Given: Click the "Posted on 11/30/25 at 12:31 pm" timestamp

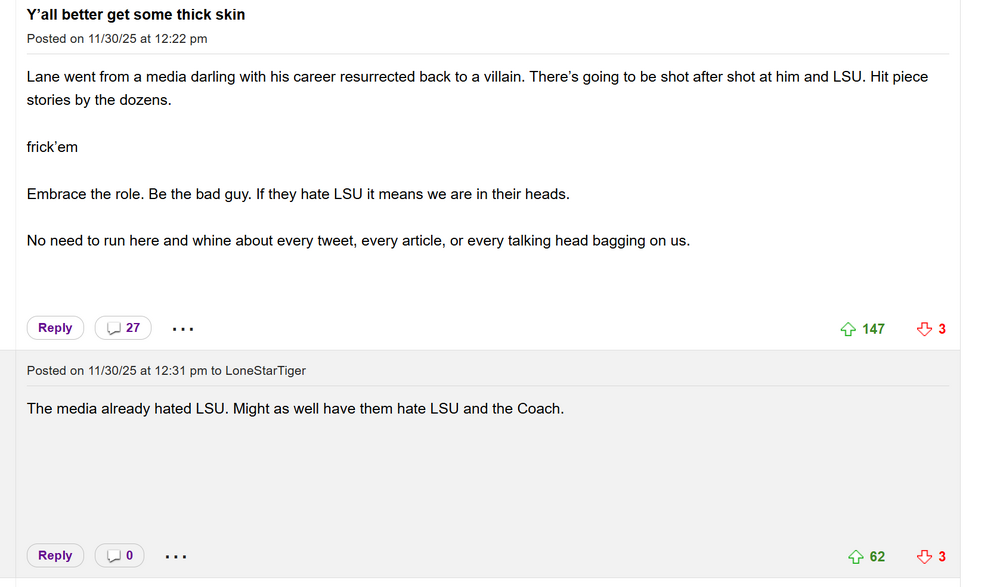Looking at the screenshot, I should pyautogui.click(x=117, y=371).
